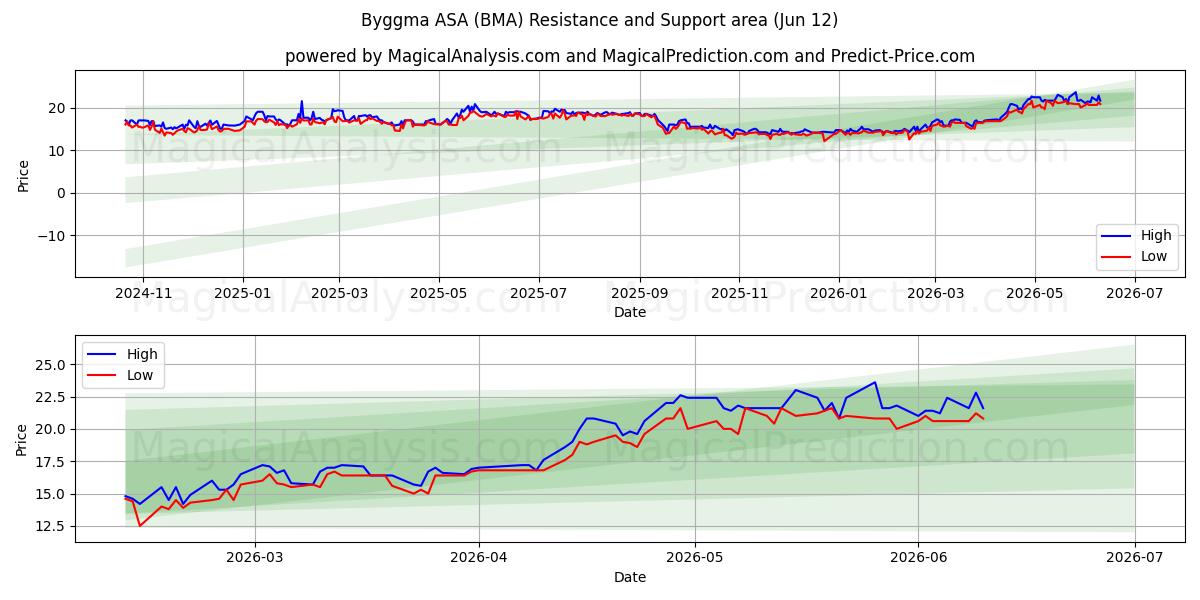
Task: Click the '2026-05' tick label in bottom chart
Action: click(x=695, y=559)
